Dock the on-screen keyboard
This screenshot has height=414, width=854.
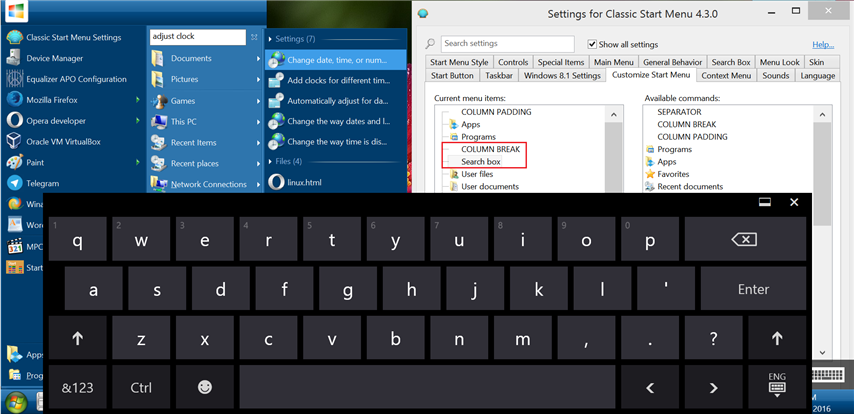[x=765, y=202]
